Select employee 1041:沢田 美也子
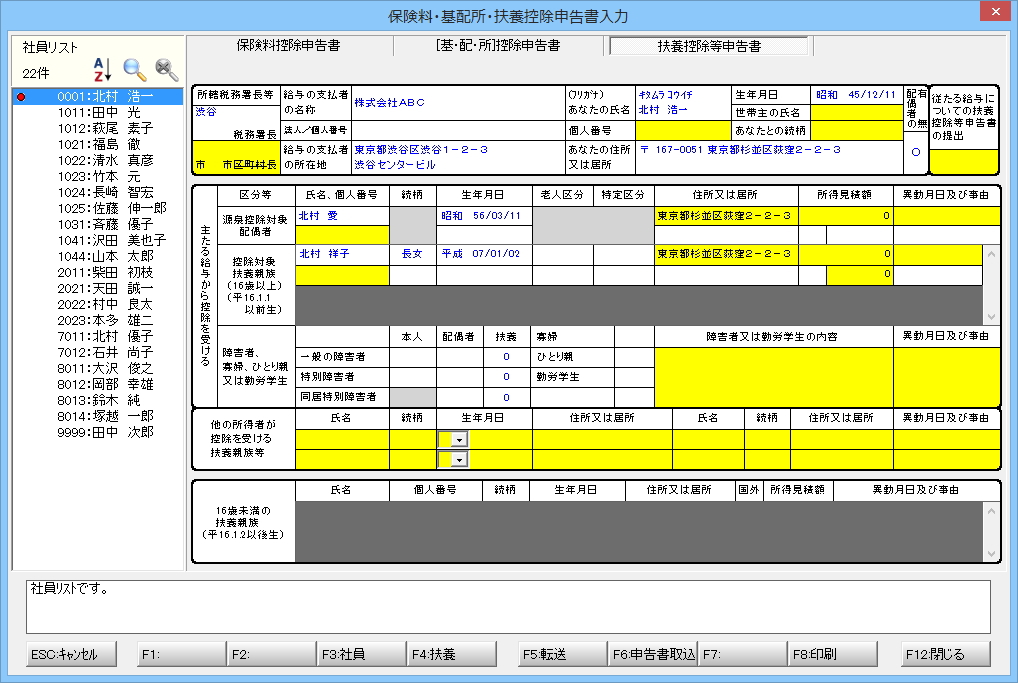 98,240
